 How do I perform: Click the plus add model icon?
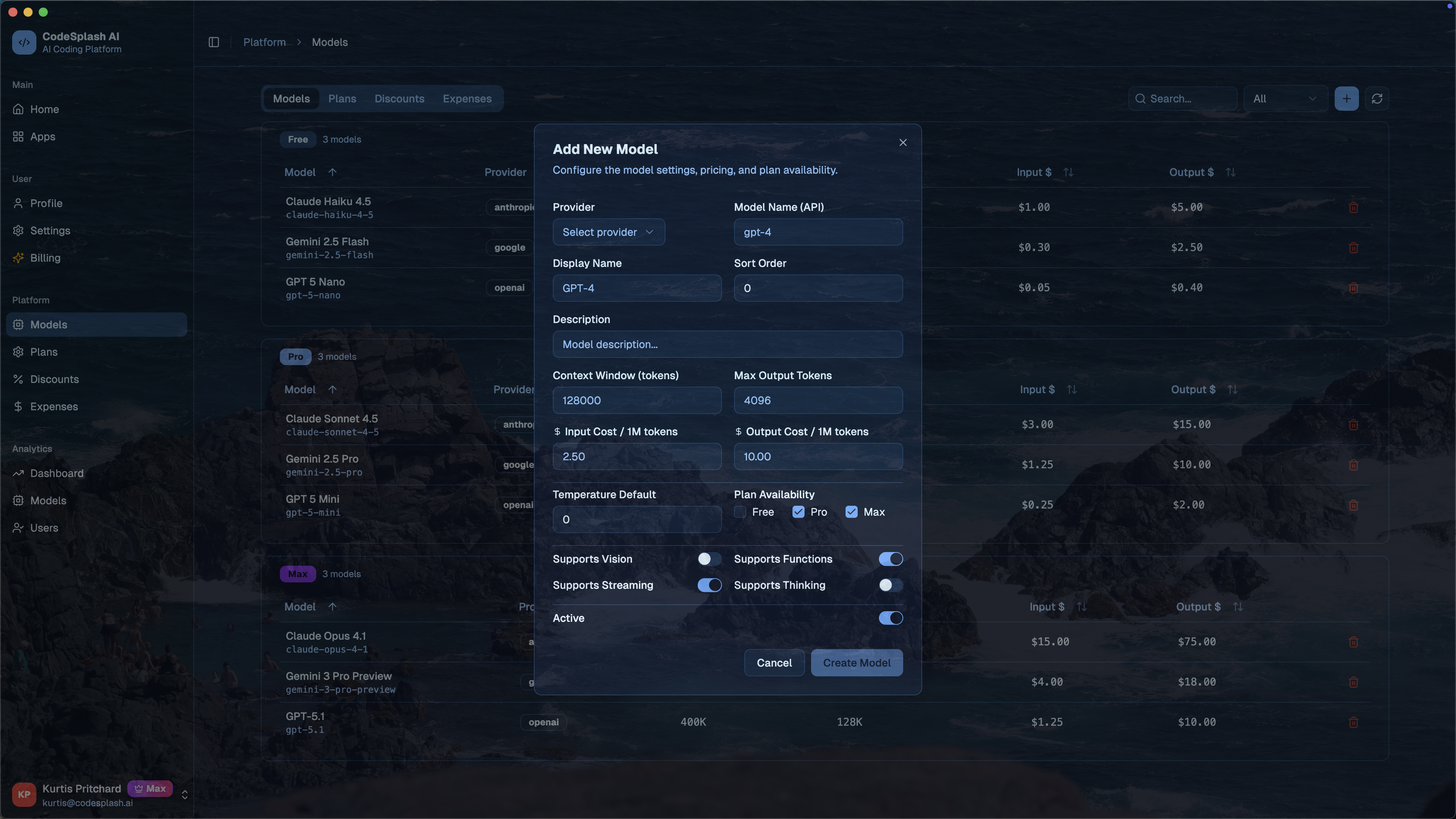pyautogui.click(x=1346, y=99)
